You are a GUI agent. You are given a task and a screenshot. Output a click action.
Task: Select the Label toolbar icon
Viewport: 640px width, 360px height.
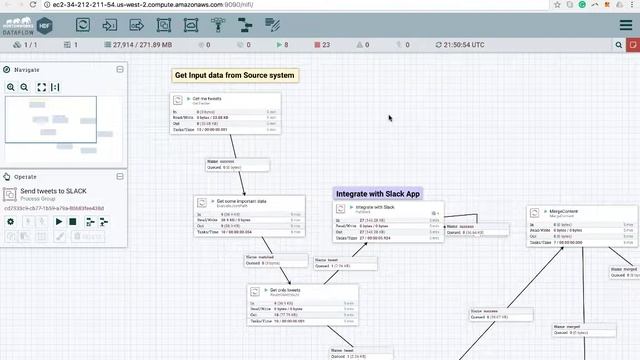272,25
